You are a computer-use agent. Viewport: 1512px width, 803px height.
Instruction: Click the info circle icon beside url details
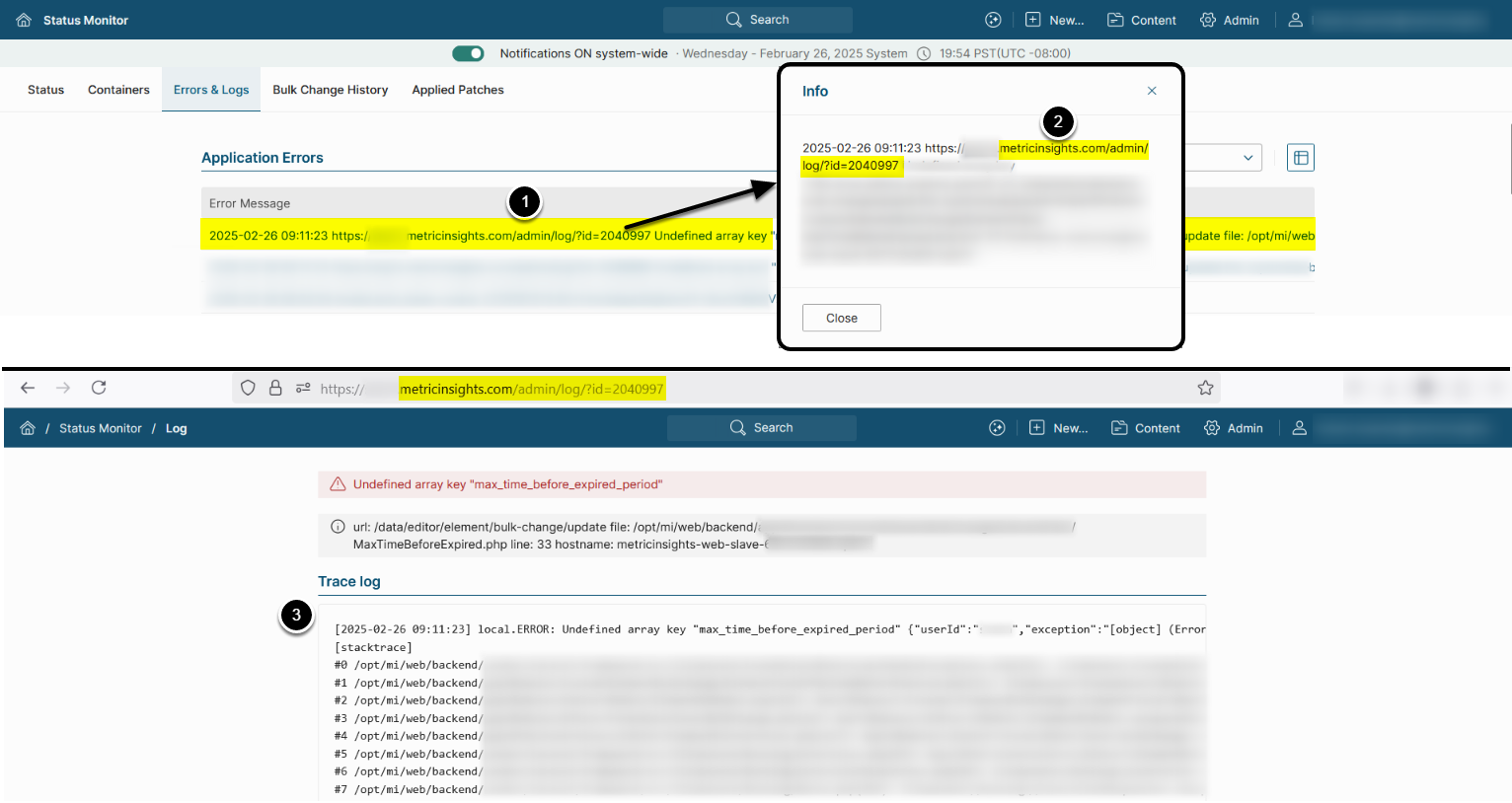[x=338, y=527]
